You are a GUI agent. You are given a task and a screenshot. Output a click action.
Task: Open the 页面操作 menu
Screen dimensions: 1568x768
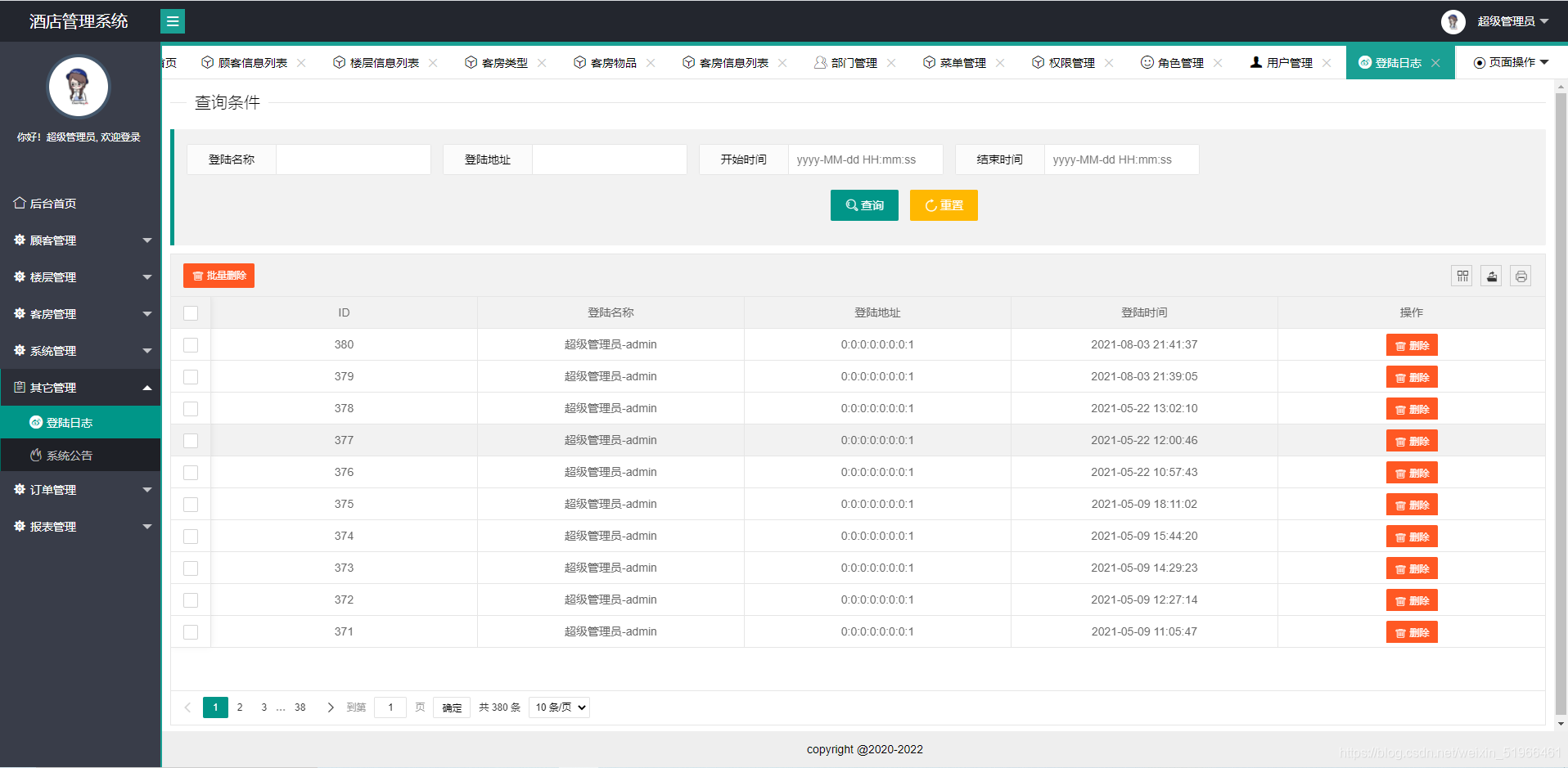(1510, 61)
